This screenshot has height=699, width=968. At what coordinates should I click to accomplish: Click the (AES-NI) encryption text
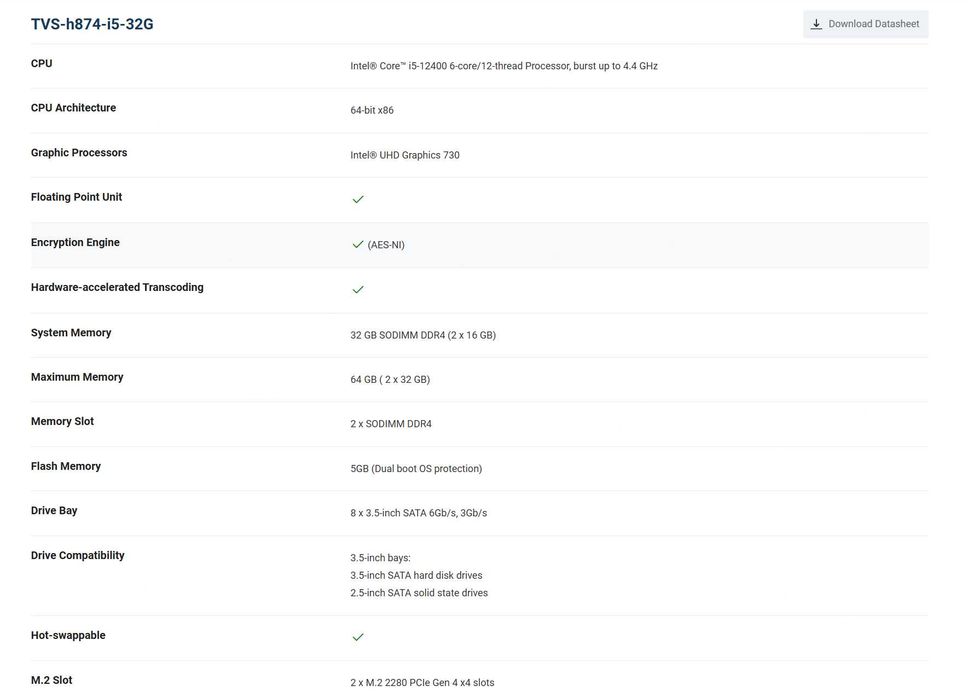pyautogui.click(x=386, y=245)
